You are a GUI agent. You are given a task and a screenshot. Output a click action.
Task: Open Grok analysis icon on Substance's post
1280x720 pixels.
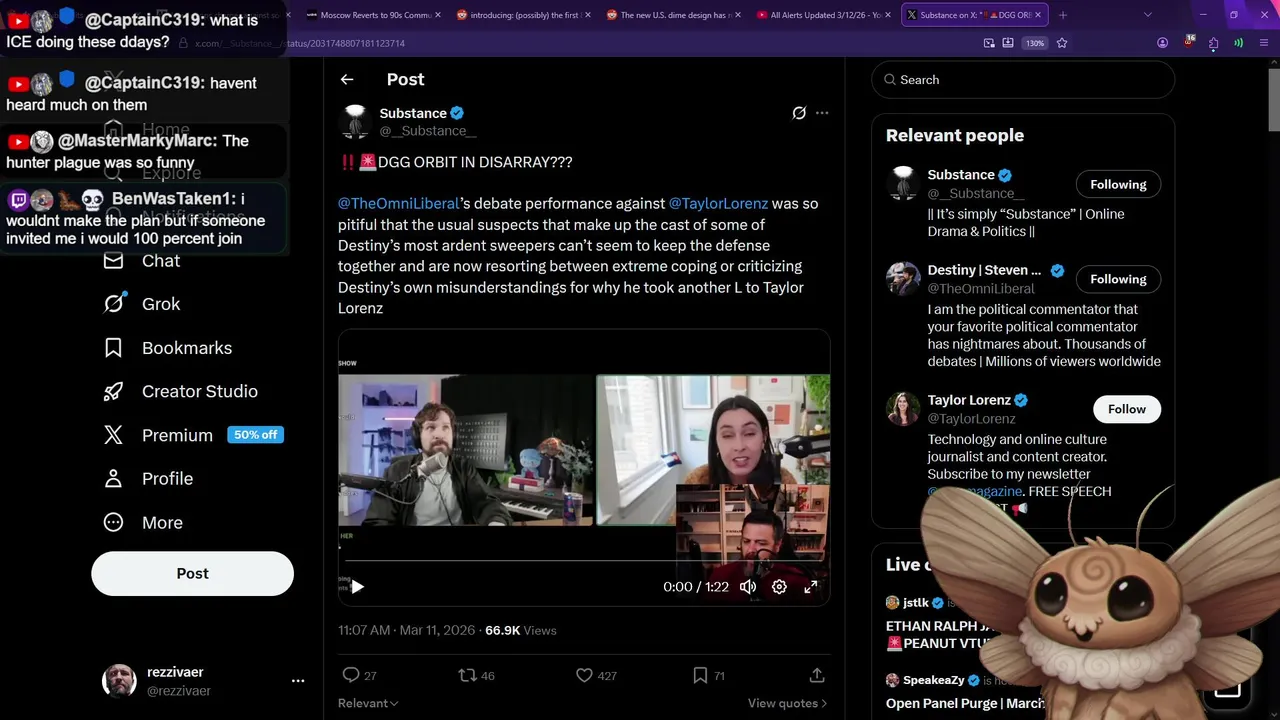click(x=799, y=113)
